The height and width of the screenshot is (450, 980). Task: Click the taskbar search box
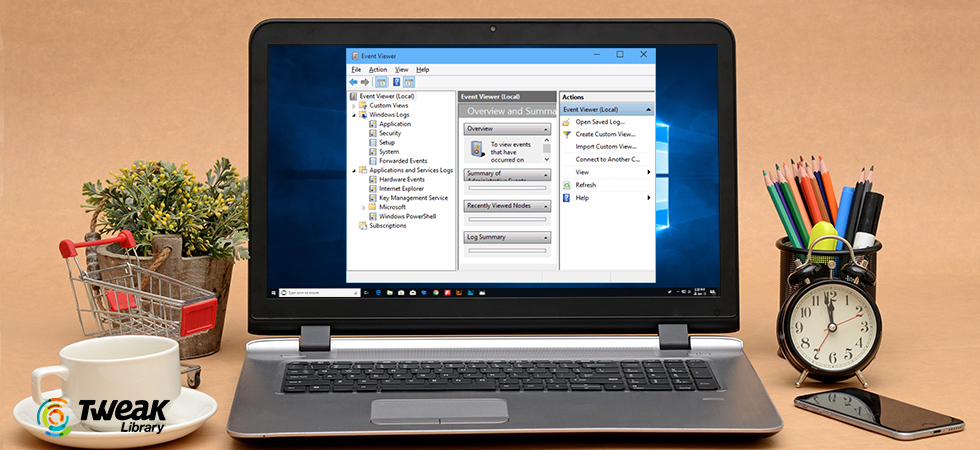[x=319, y=292]
